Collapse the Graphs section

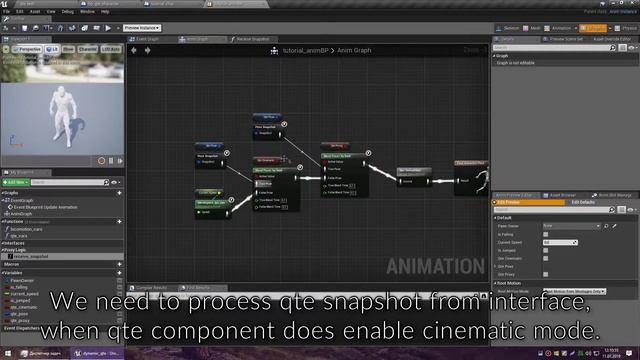pyautogui.click(x=3, y=193)
